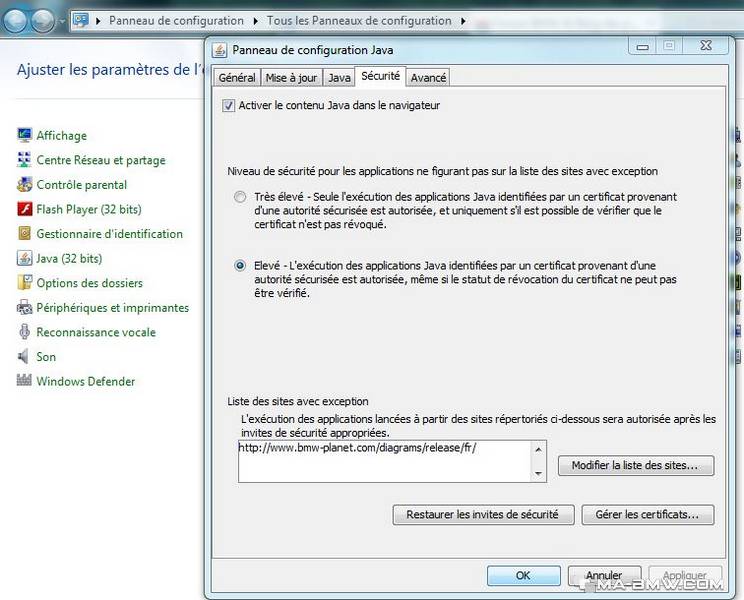The image size is (744, 600).
Task: Switch to the Sécurité tab
Action: pos(381,76)
